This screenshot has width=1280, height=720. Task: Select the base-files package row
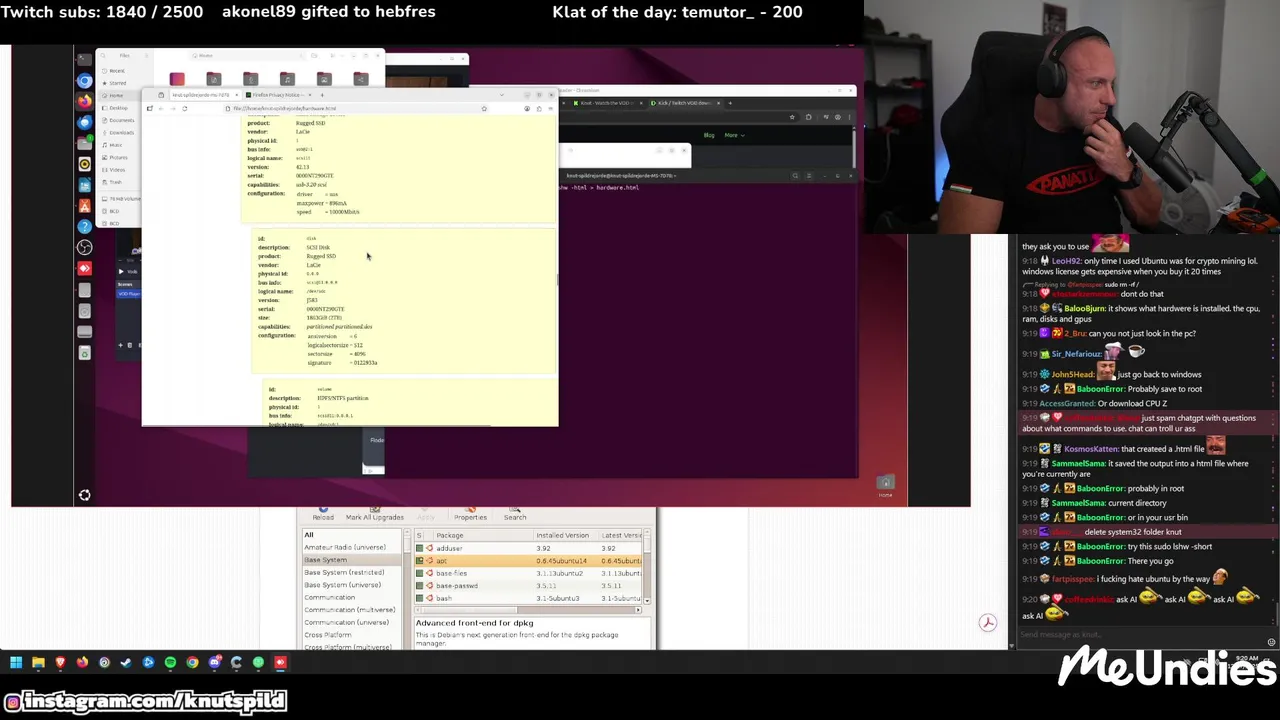point(528,573)
